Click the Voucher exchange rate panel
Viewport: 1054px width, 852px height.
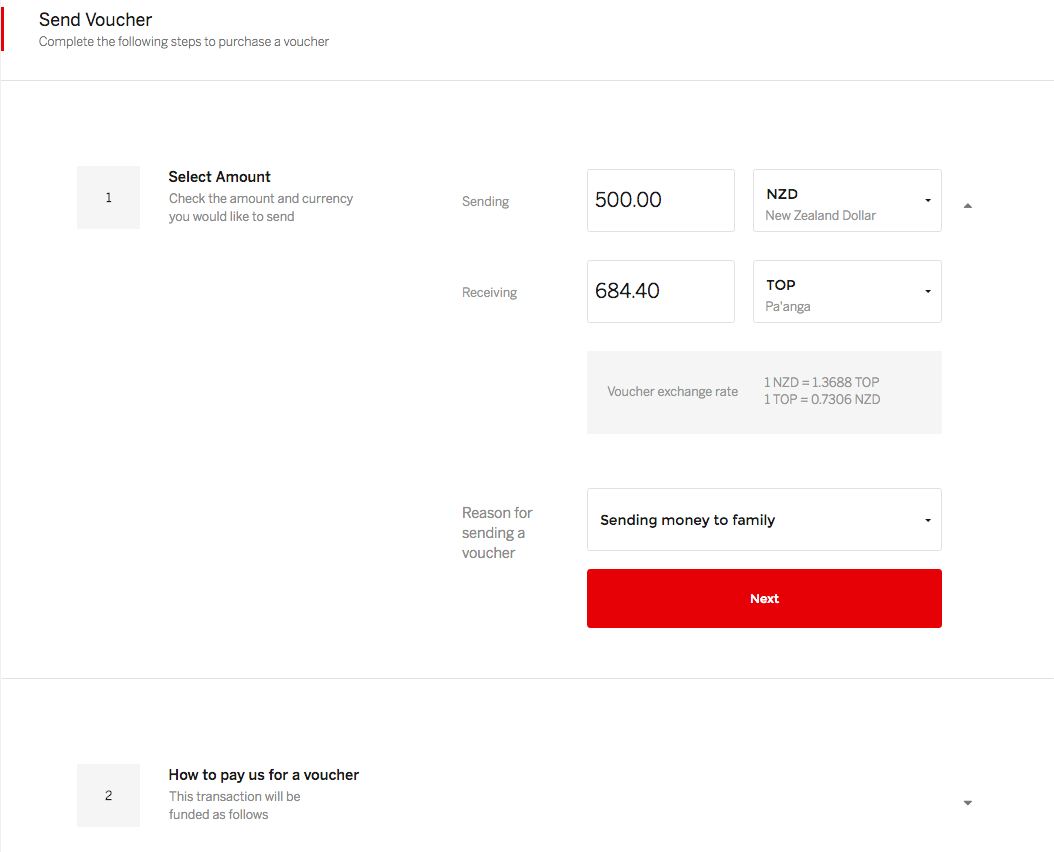pyautogui.click(x=764, y=392)
